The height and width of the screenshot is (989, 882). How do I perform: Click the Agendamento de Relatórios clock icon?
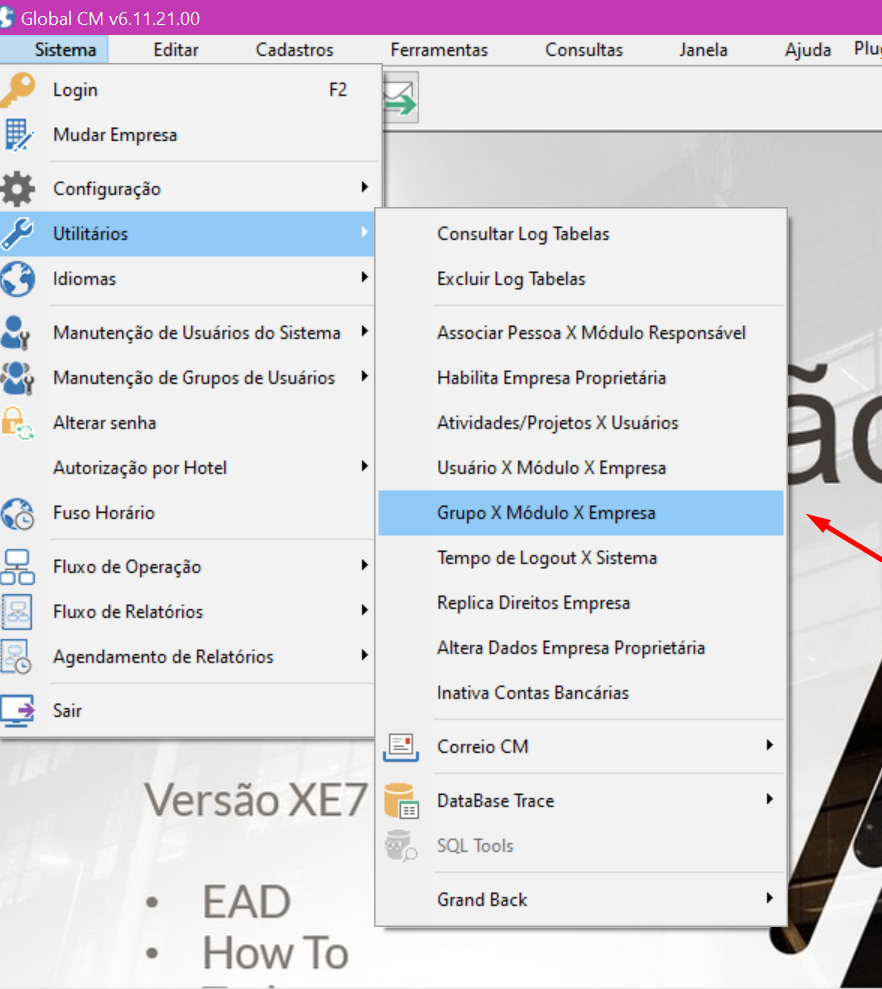pyautogui.click(x=16, y=657)
